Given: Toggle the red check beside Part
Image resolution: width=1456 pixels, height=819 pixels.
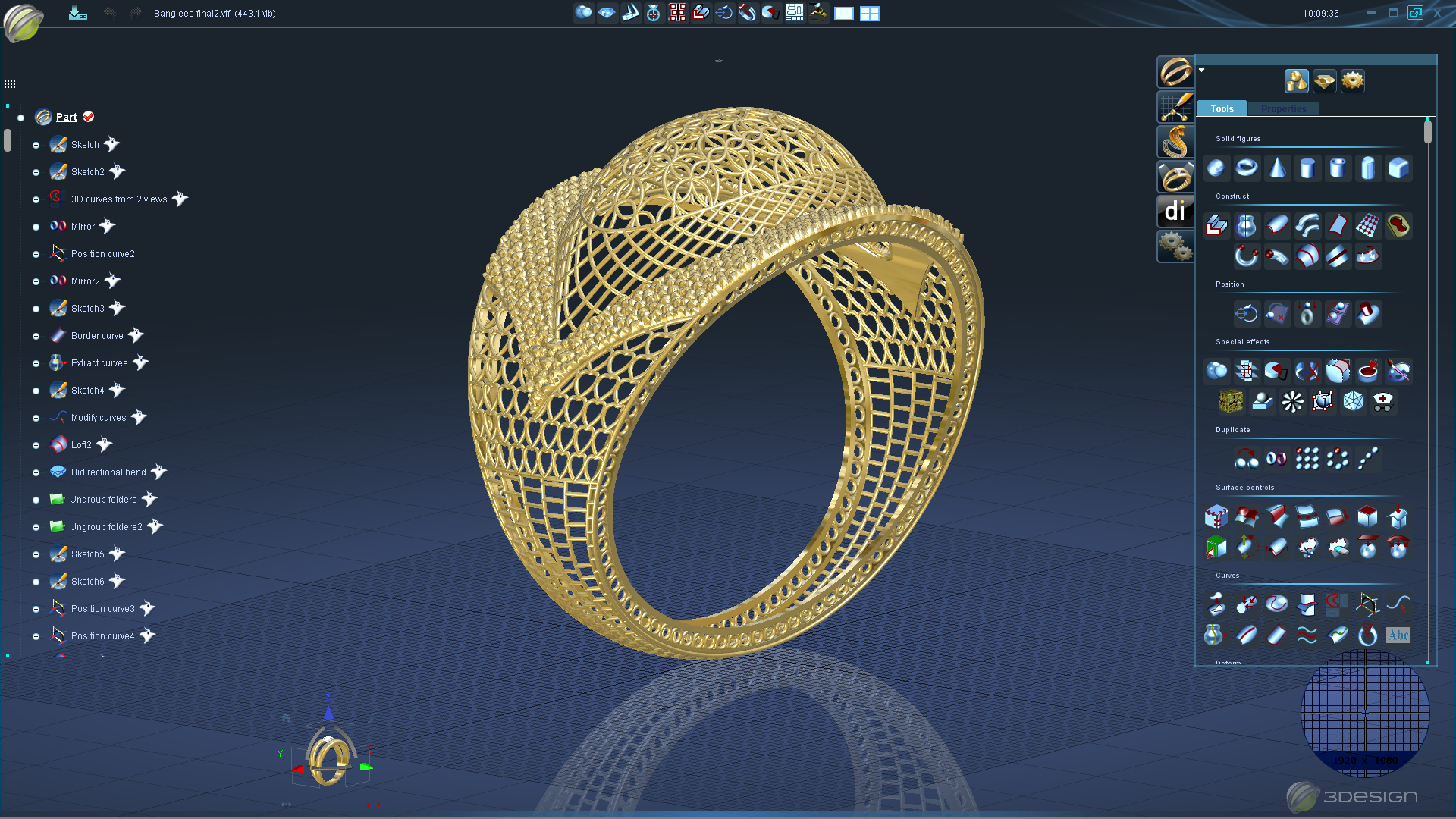Looking at the screenshot, I should point(89,117).
